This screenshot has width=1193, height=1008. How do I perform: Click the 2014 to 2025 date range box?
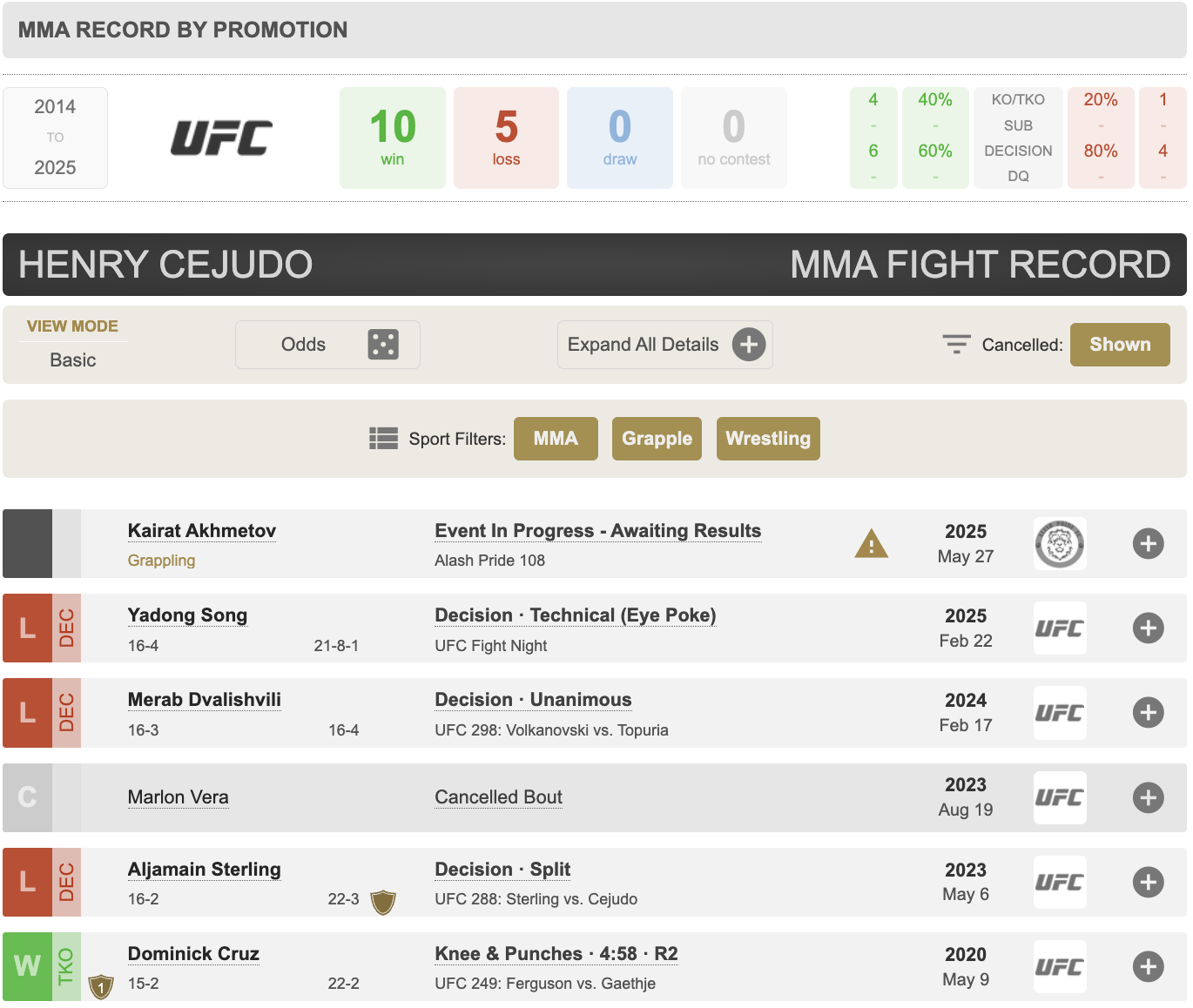click(x=55, y=138)
